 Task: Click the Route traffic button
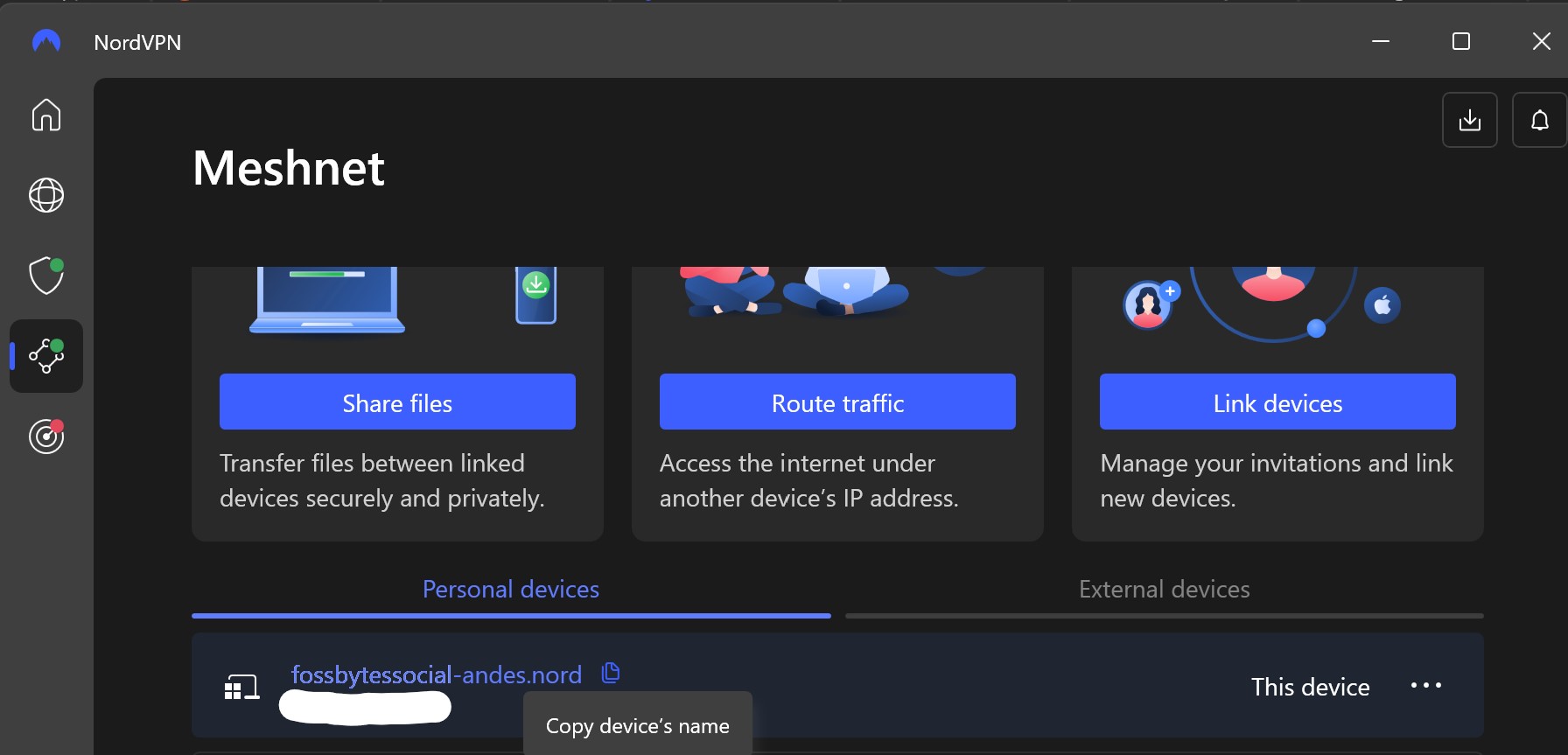click(x=837, y=402)
